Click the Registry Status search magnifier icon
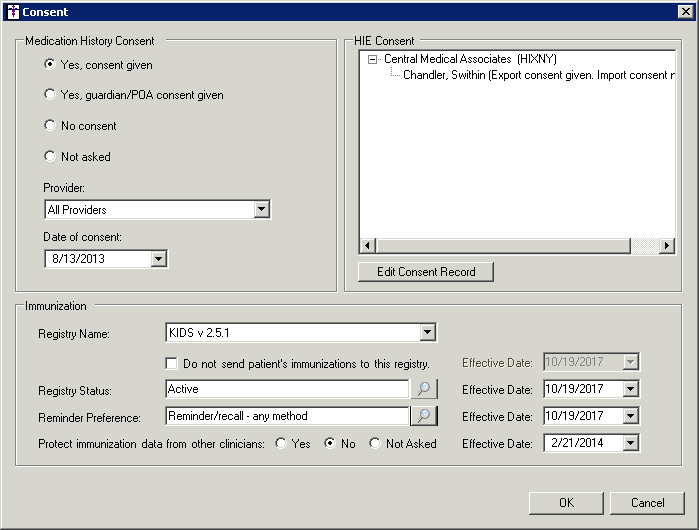 click(x=425, y=389)
